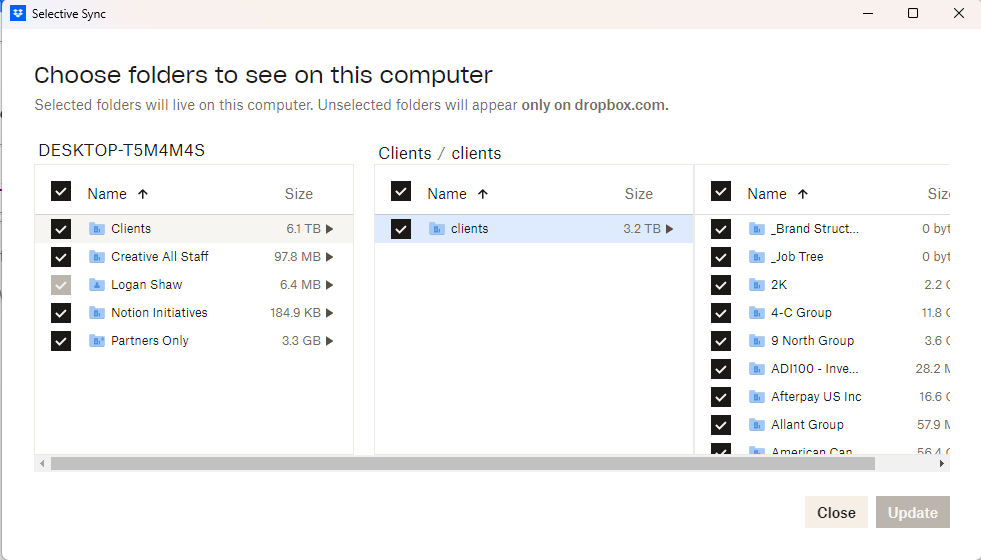Uncheck the _Brand Struct... checkbox
981x560 pixels.
tap(721, 229)
